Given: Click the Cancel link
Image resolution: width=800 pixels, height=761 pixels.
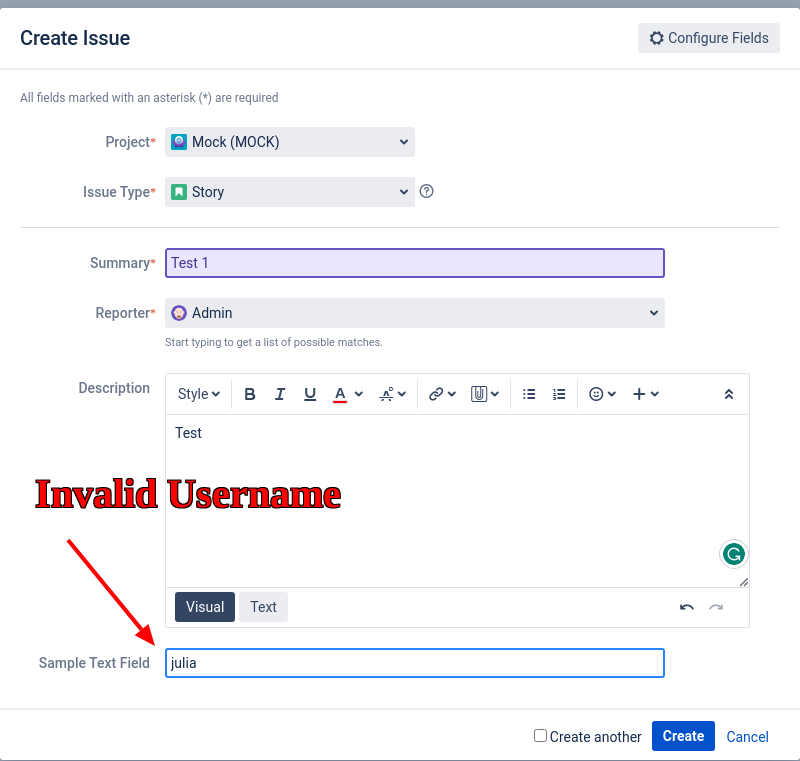Looking at the screenshot, I should point(747,737).
